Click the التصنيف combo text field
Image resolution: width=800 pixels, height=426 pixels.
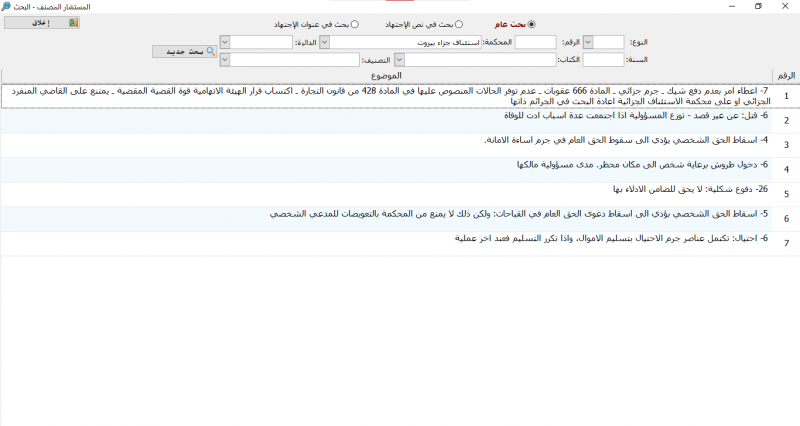coord(295,60)
